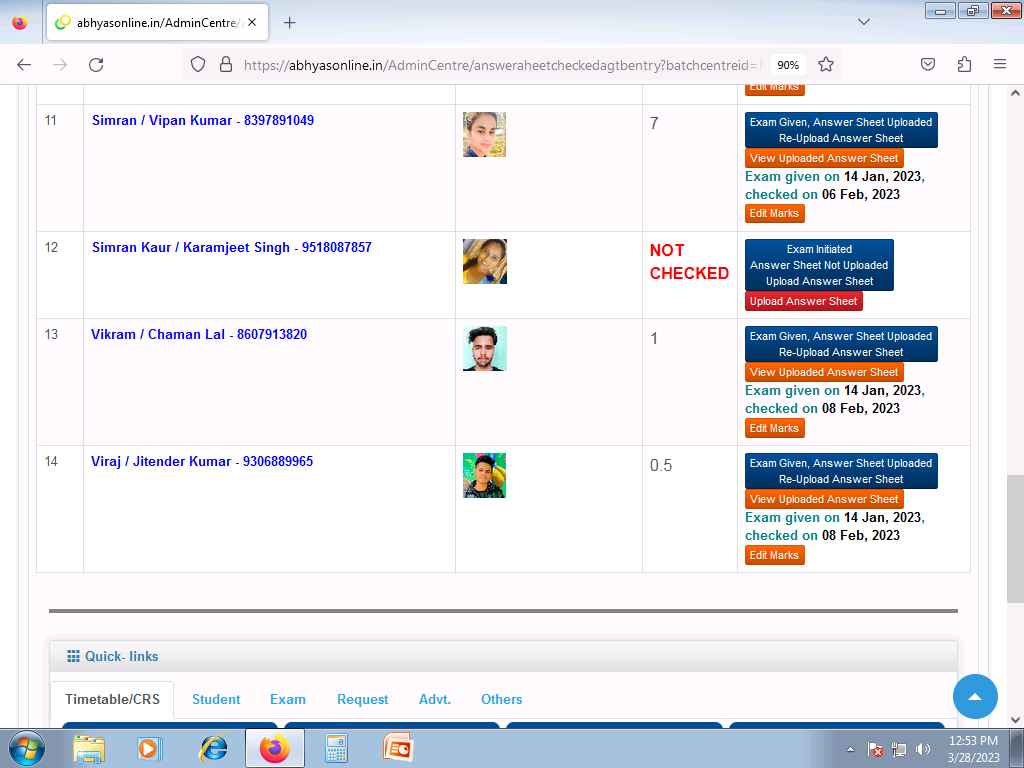This screenshot has height=768, width=1024.
Task: Switch to the Student quick-links tab
Action: click(x=216, y=699)
